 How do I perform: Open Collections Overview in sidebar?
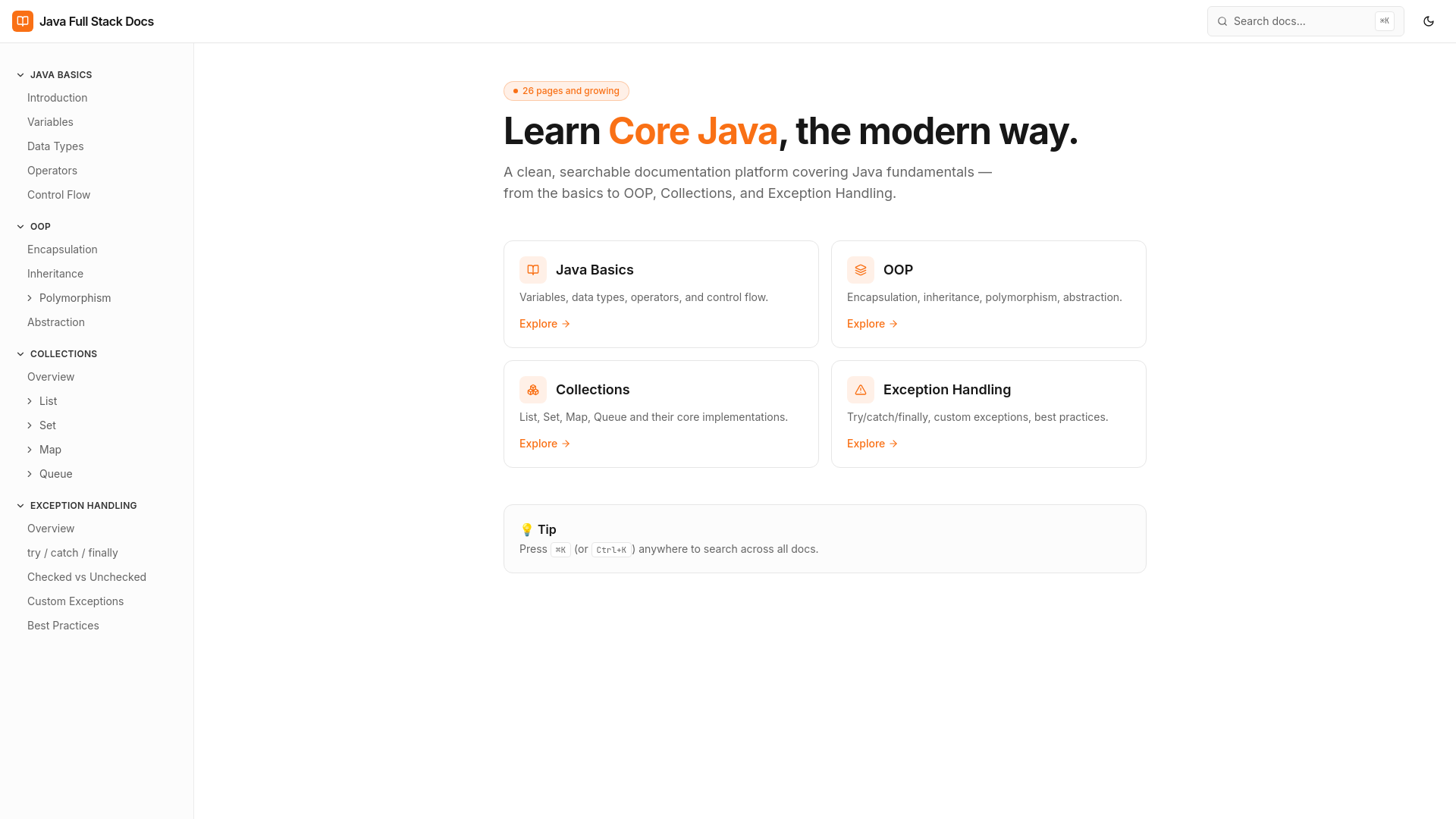click(51, 377)
